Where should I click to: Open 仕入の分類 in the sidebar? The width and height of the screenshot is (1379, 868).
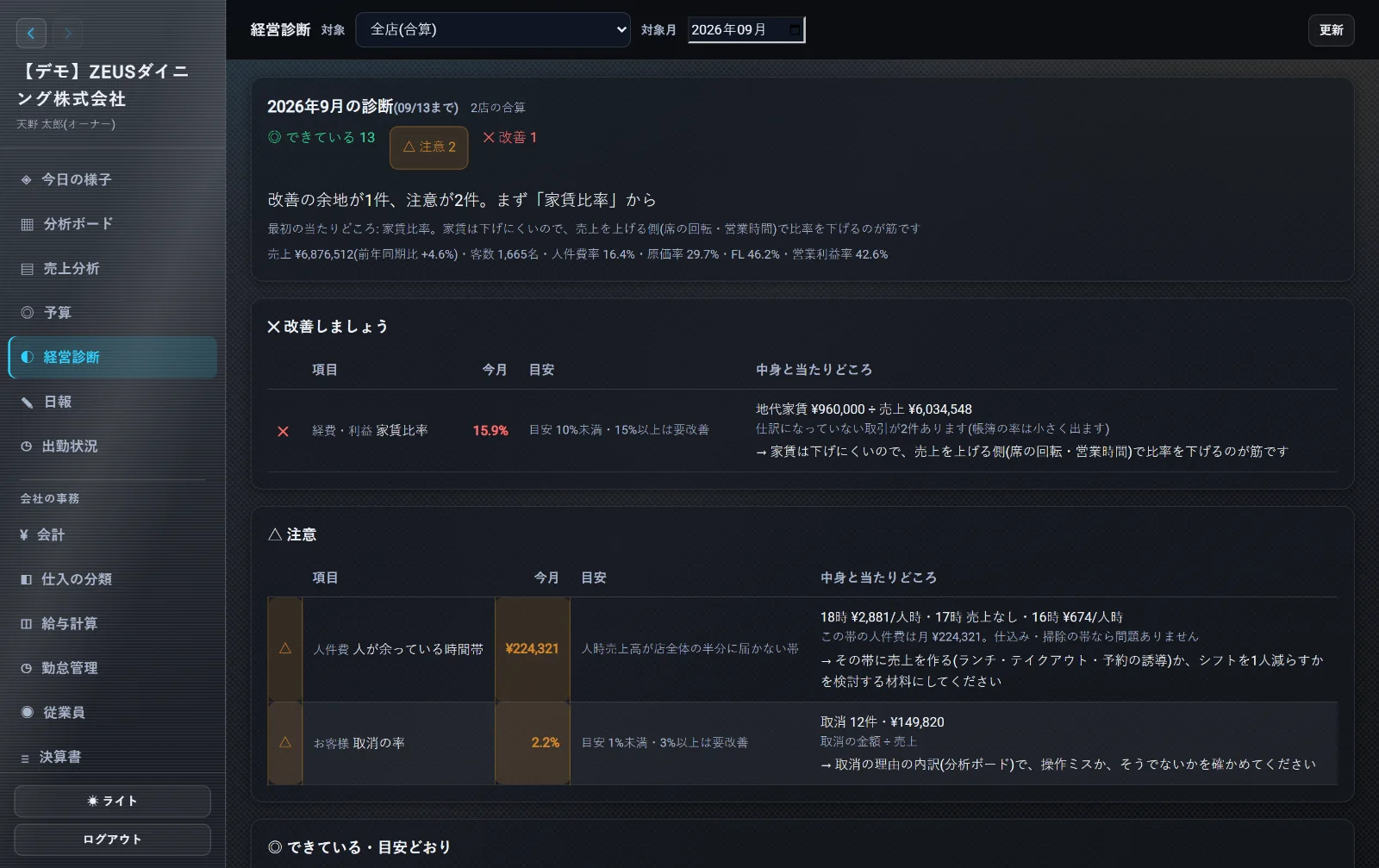click(113, 579)
